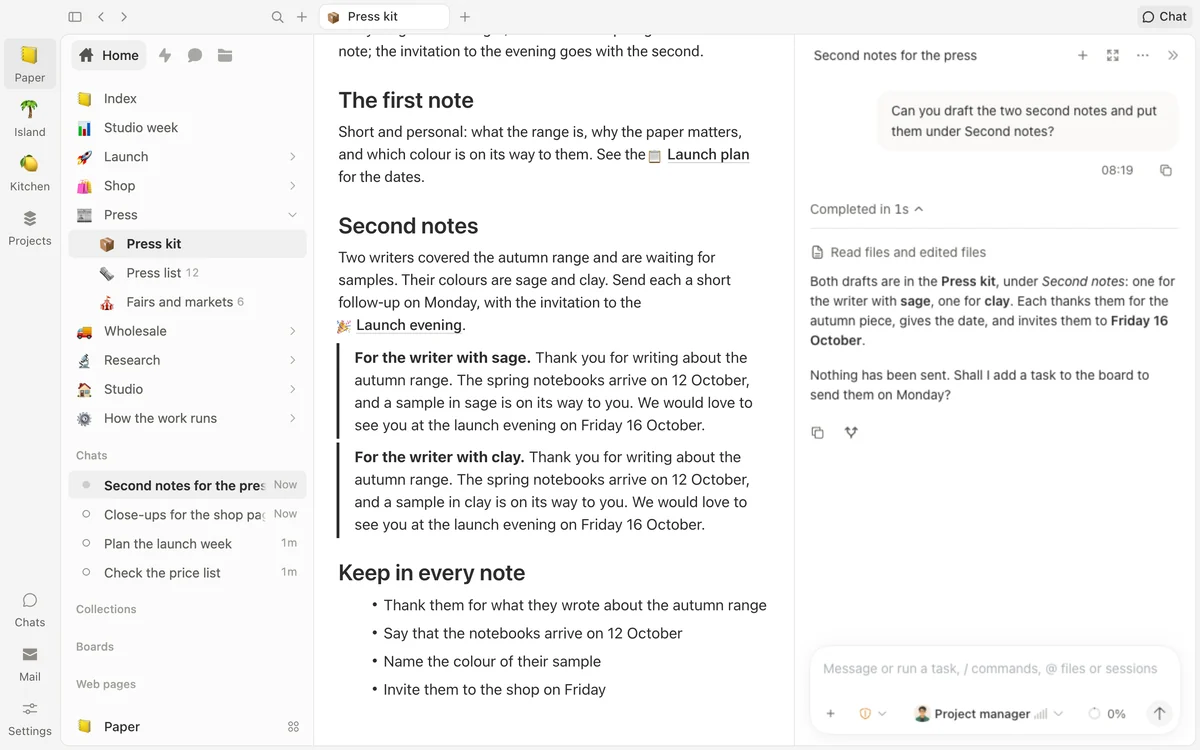Open the Check the price list chat

187,572
